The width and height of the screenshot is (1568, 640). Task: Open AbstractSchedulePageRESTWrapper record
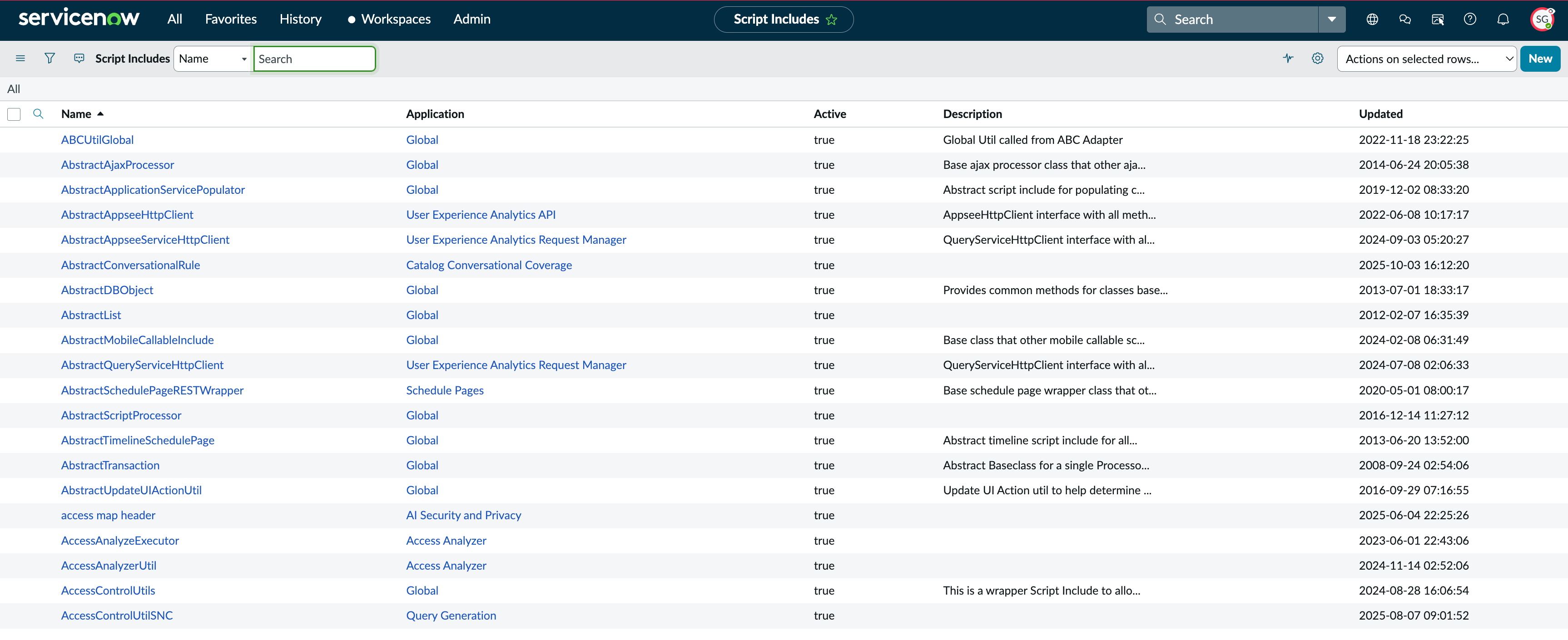coord(152,390)
